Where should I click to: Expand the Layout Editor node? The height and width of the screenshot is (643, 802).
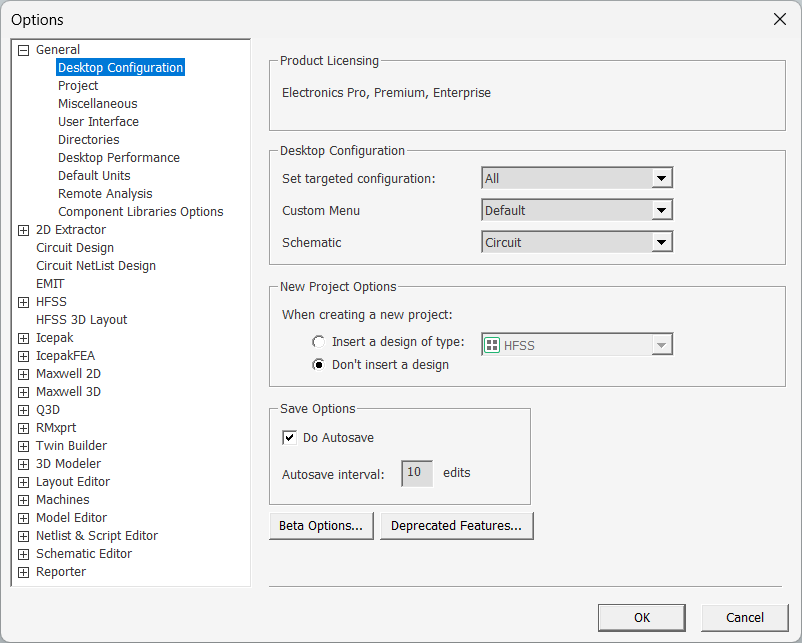point(24,482)
